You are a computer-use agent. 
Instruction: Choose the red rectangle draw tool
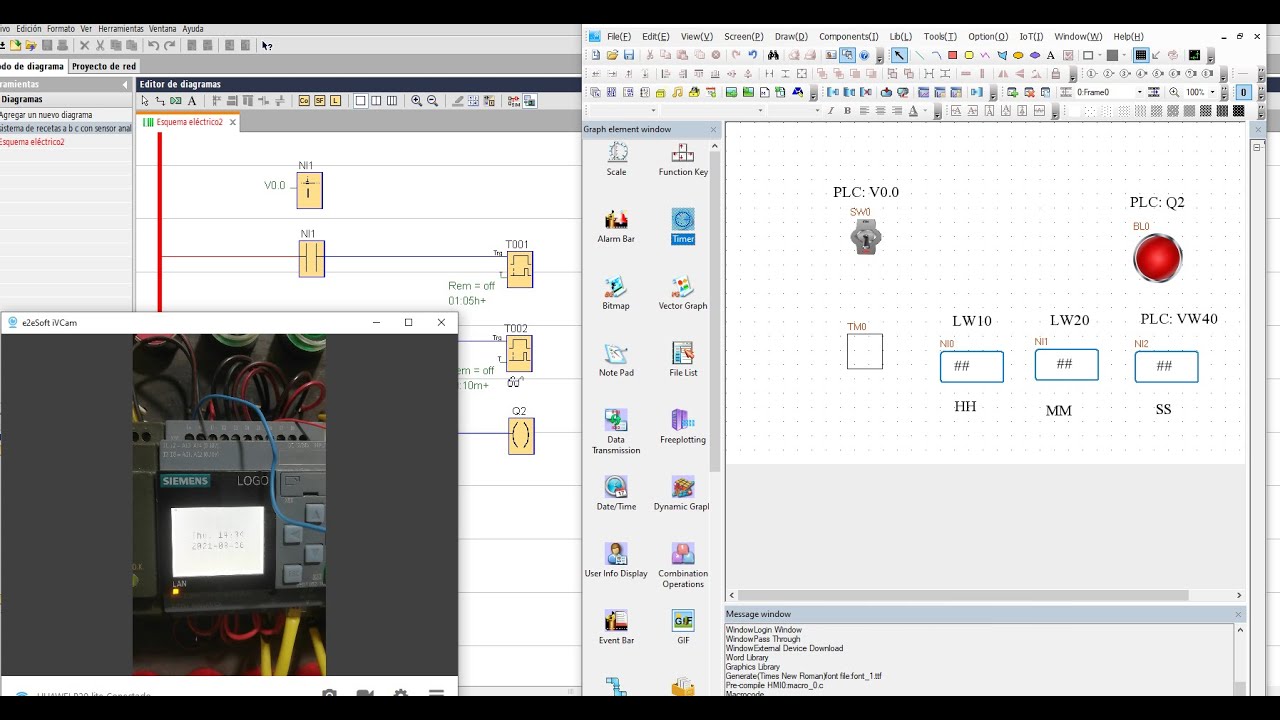[952, 55]
